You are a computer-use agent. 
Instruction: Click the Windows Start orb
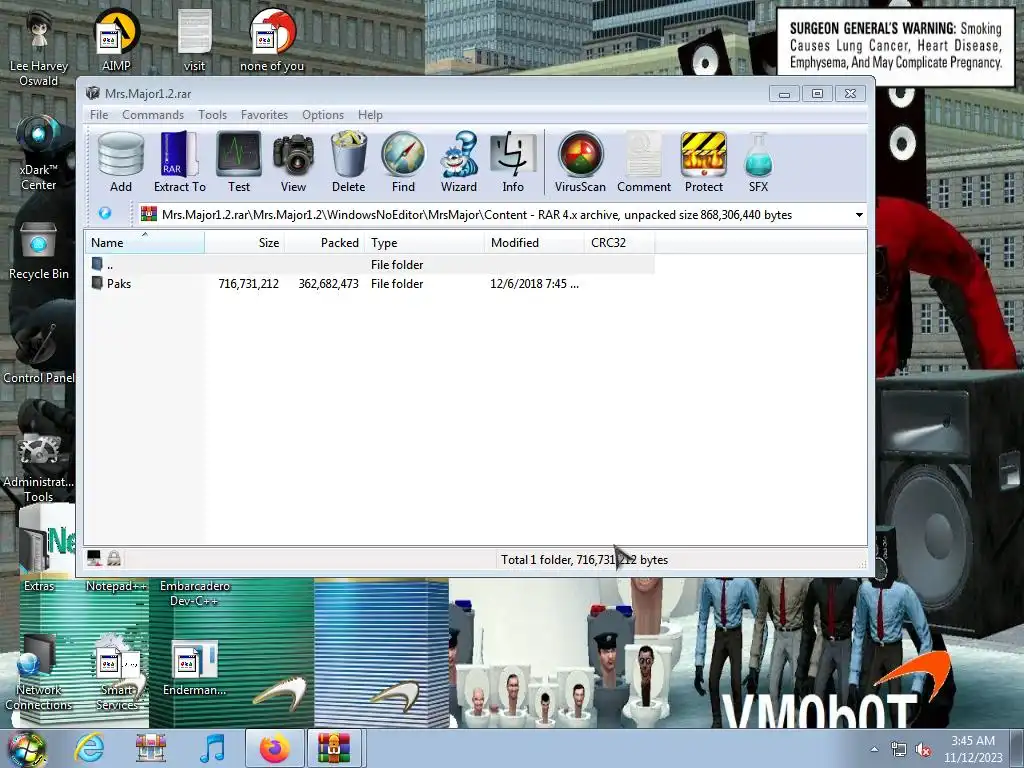point(26,748)
